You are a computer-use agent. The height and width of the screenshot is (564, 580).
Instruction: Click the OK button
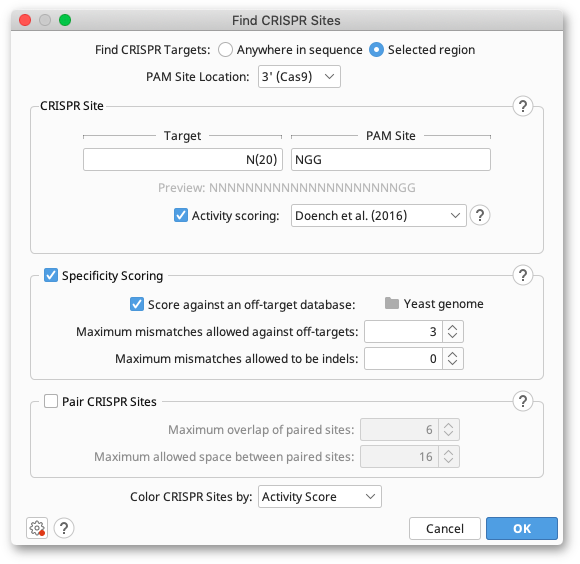coord(522,528)
